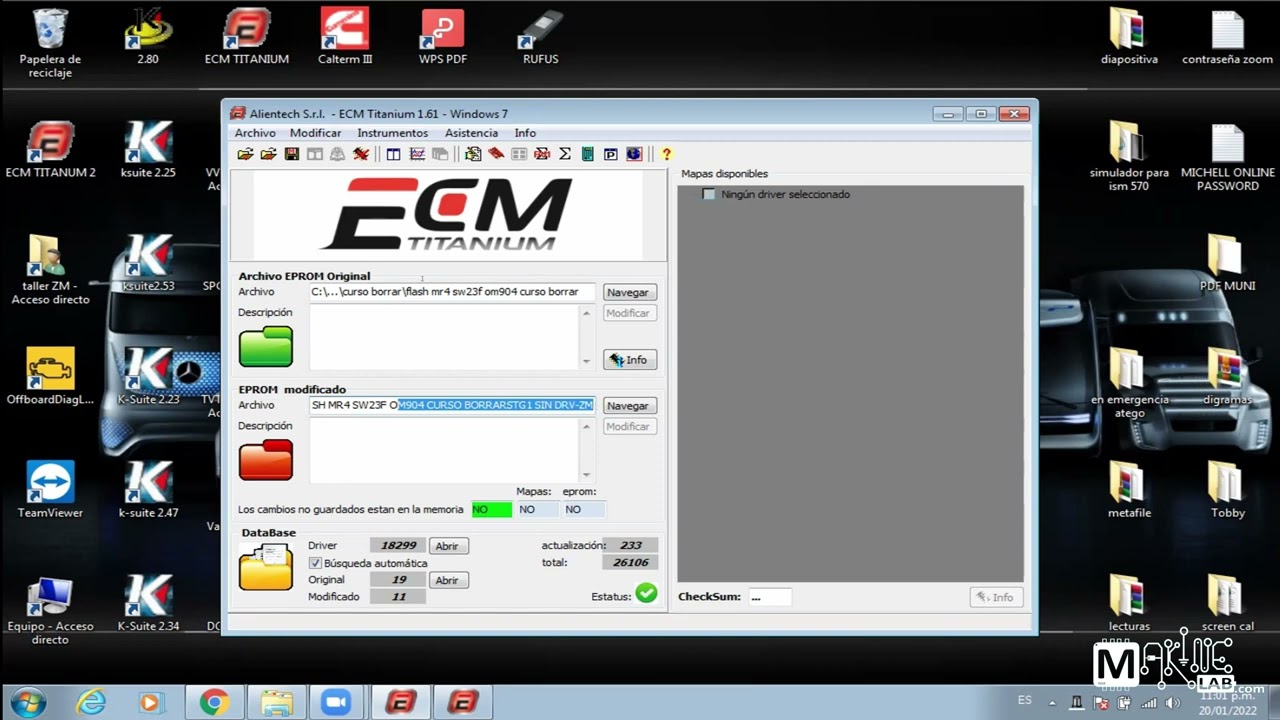Click Abrir next to Driver
The height and width of the screenshot is (720, 1280).
[x=447, y=546]
